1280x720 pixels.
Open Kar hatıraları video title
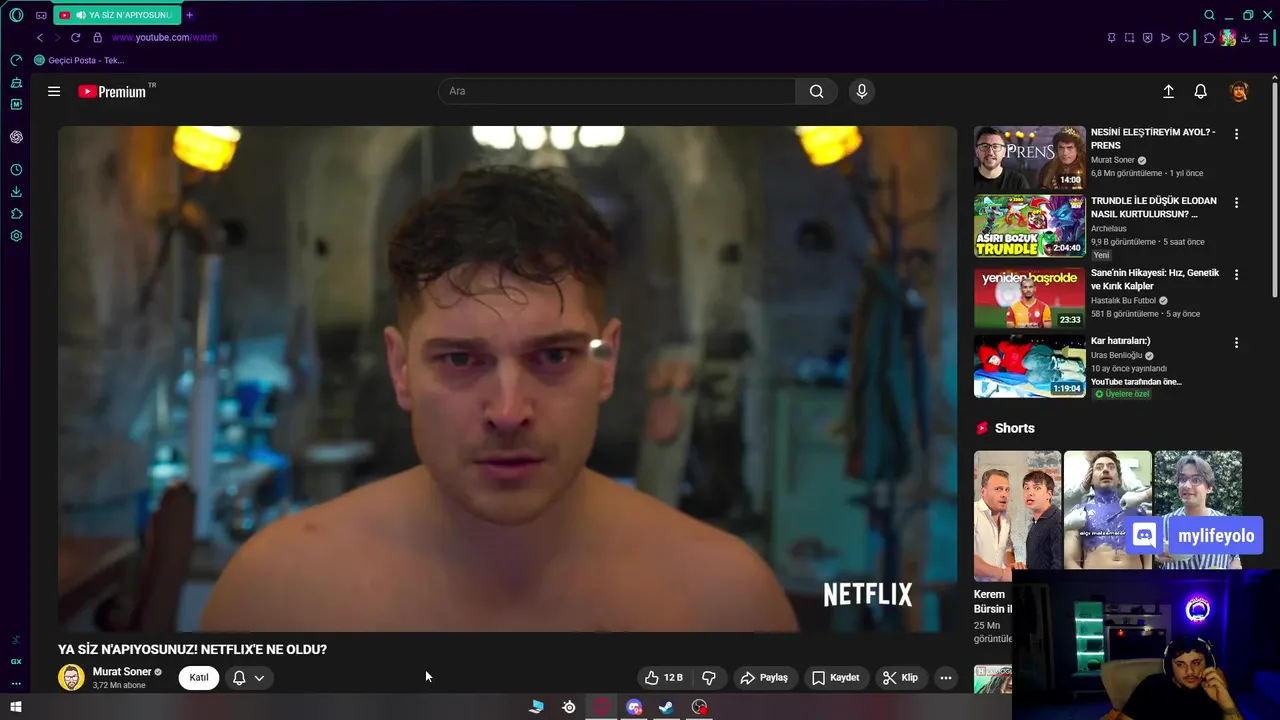[1120, 341]
